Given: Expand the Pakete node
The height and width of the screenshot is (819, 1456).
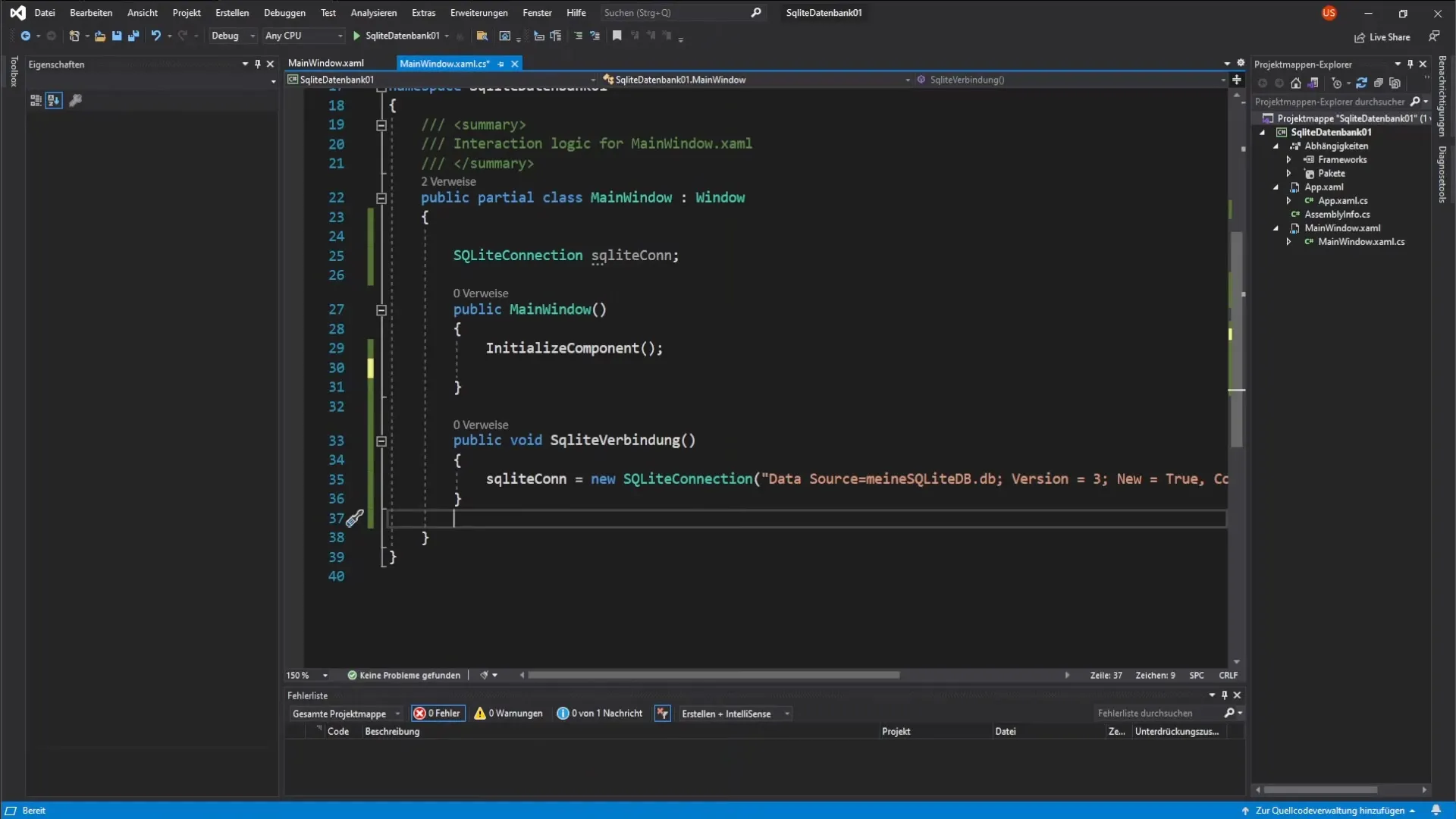Looking at the screenshot, I should coord(1288,174).
